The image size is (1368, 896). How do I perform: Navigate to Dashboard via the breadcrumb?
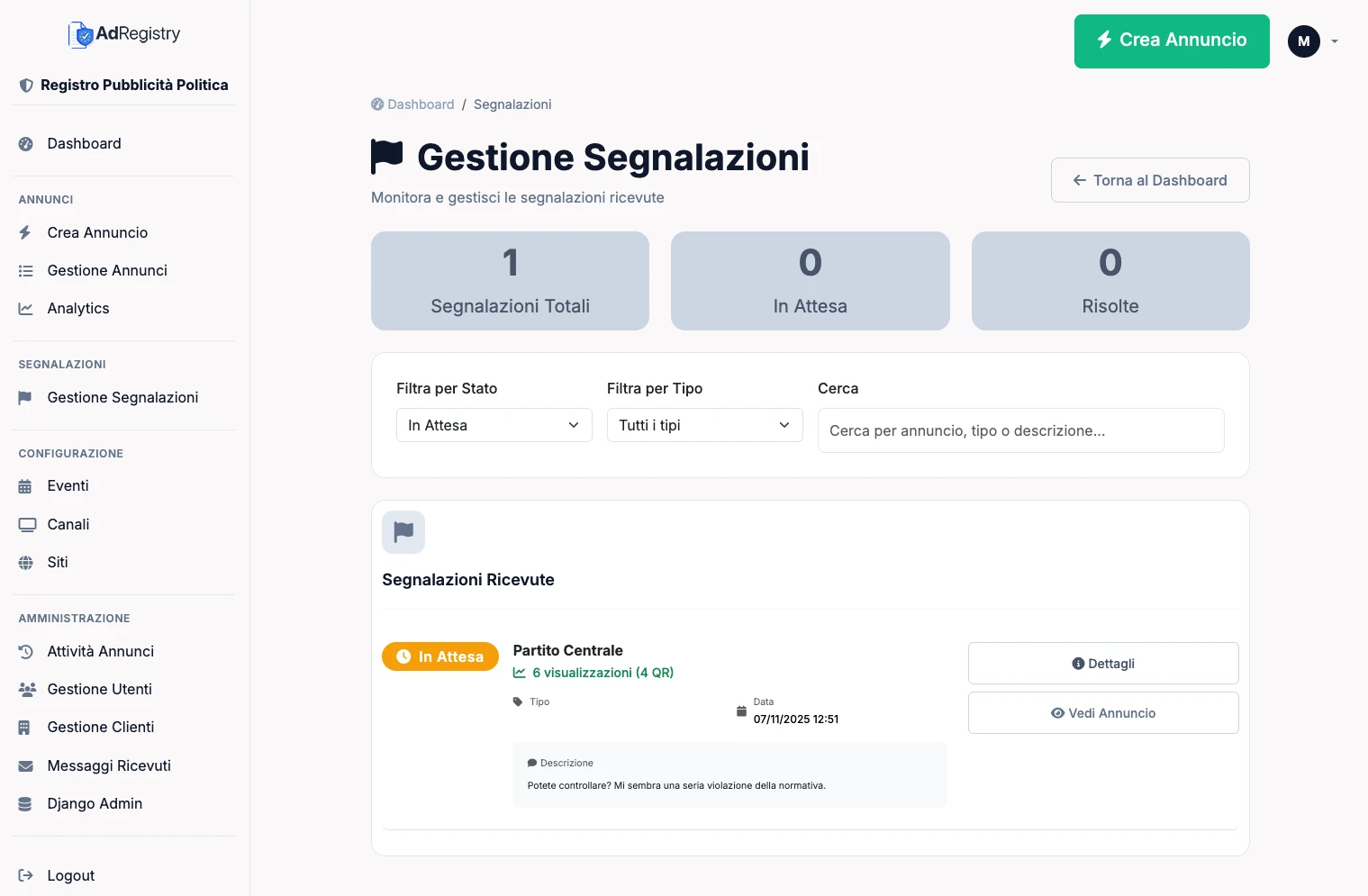(x=421, y=104)
